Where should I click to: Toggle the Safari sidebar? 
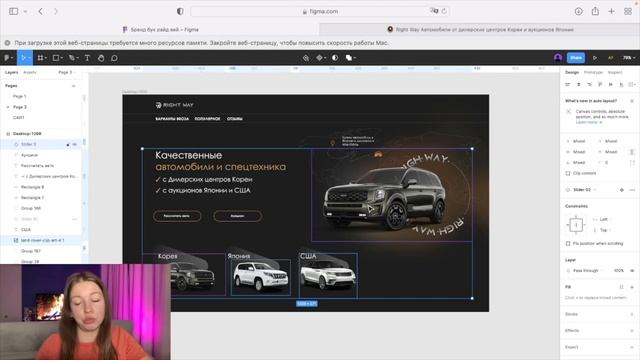point(13,11)
